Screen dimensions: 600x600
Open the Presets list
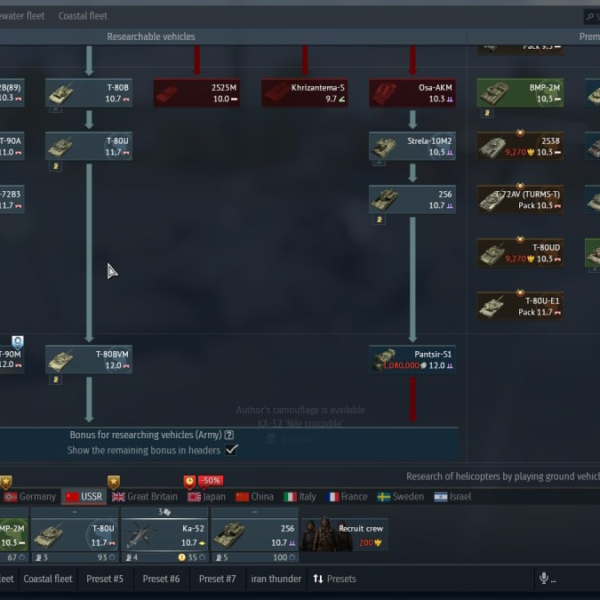334,578
